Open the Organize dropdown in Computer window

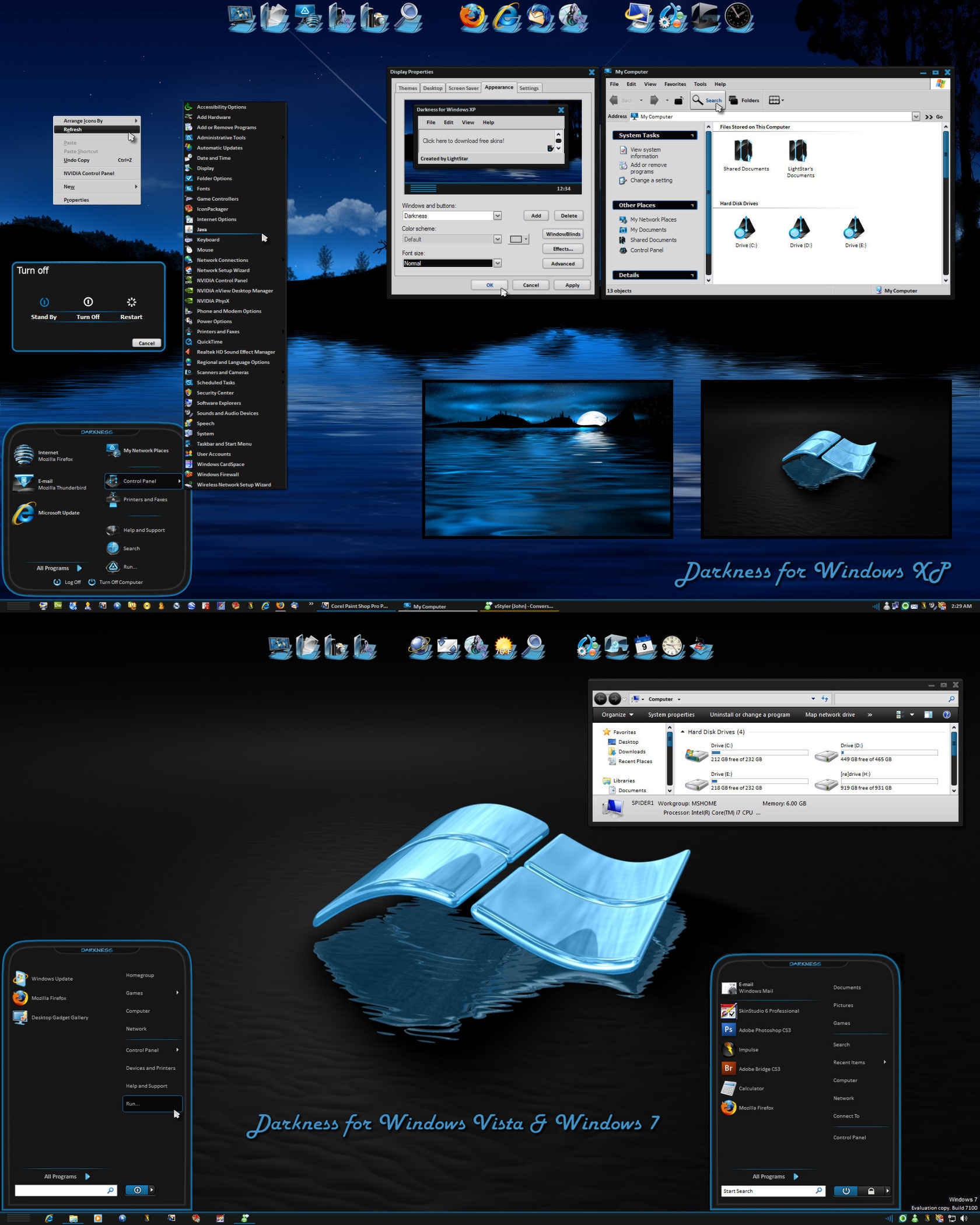617,715
